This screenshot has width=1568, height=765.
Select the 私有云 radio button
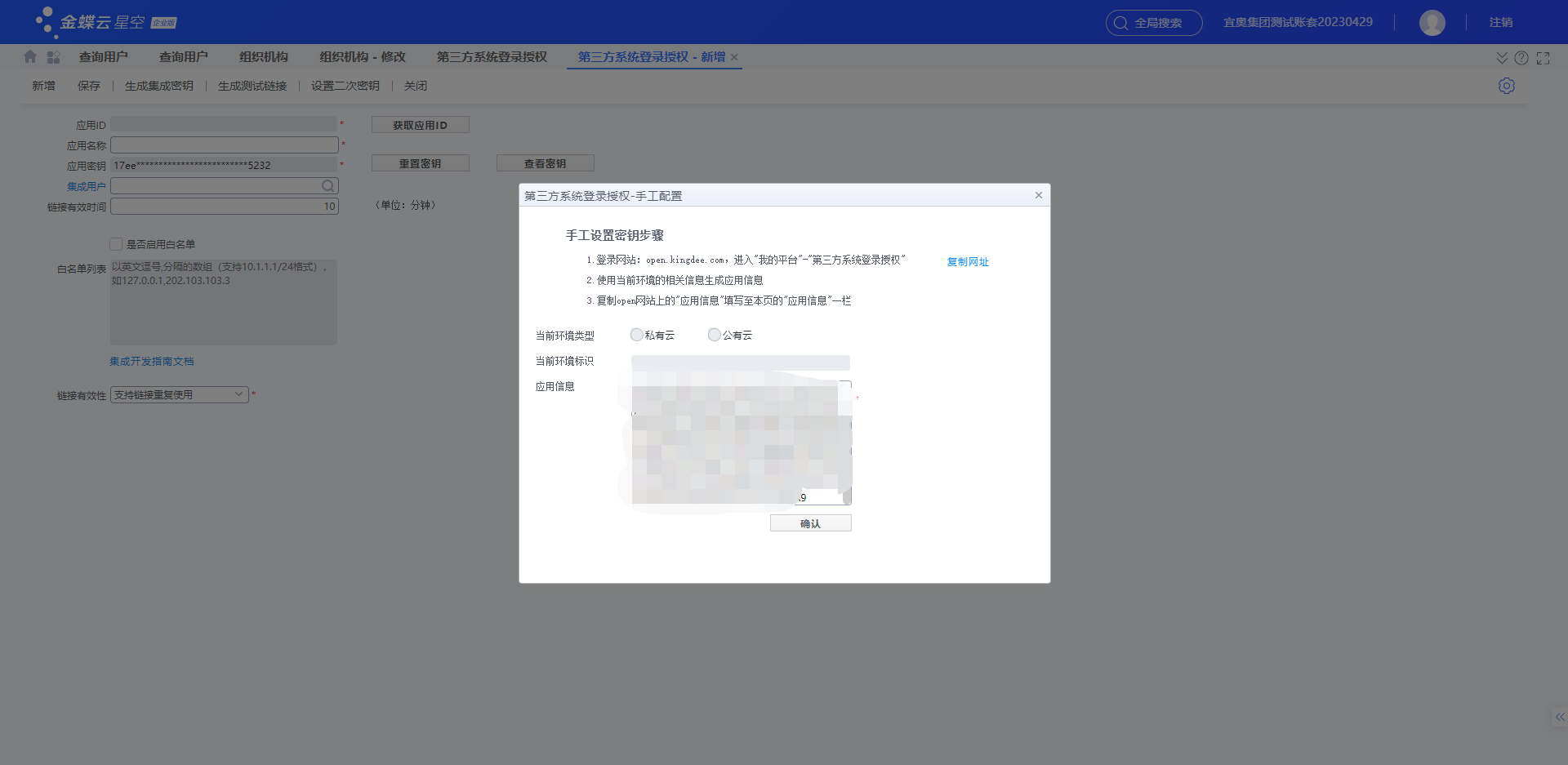click(637, 335)
